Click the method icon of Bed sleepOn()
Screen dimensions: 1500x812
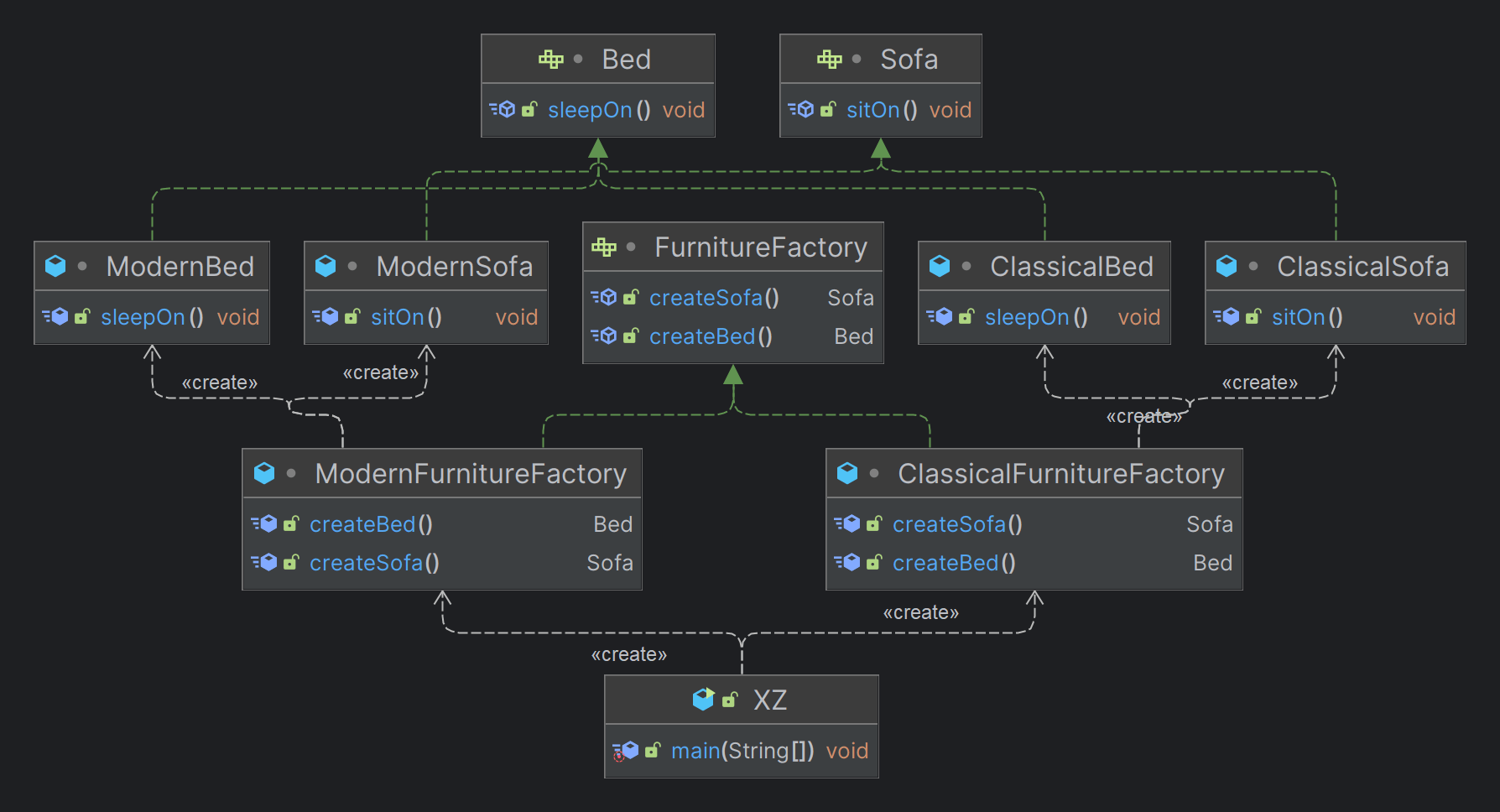click(x=503, y=109)
